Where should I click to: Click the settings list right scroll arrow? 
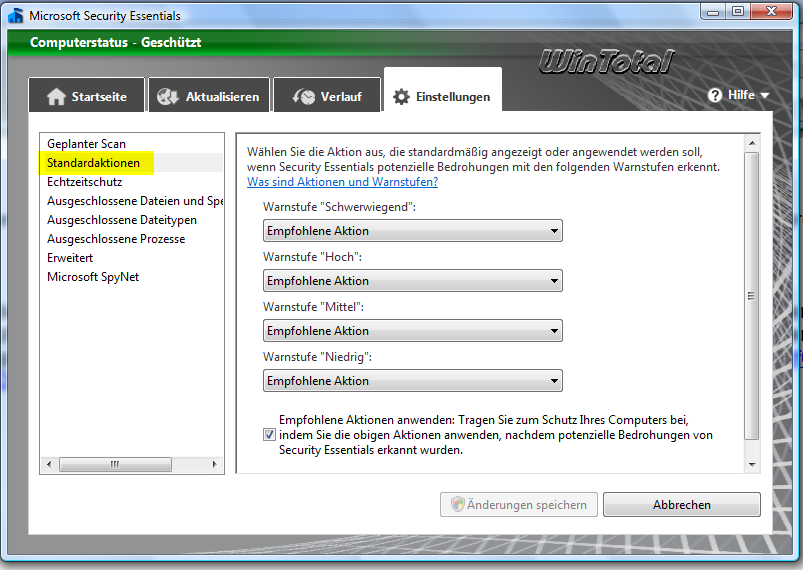[215, 465]
